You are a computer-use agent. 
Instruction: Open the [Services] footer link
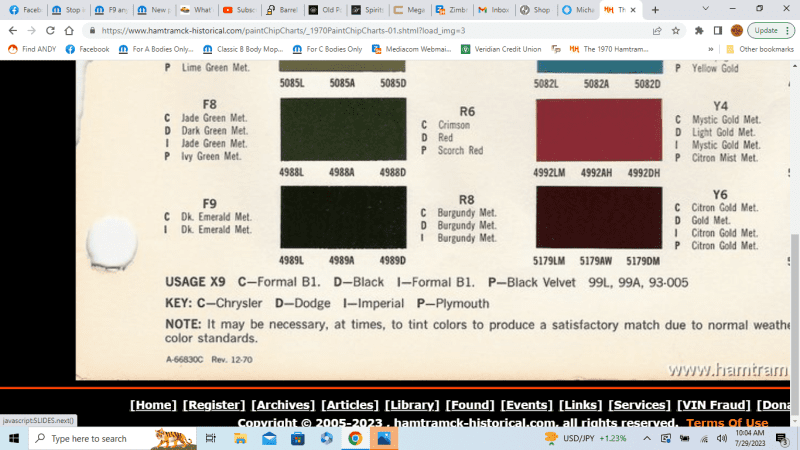(x=639, y=405)
